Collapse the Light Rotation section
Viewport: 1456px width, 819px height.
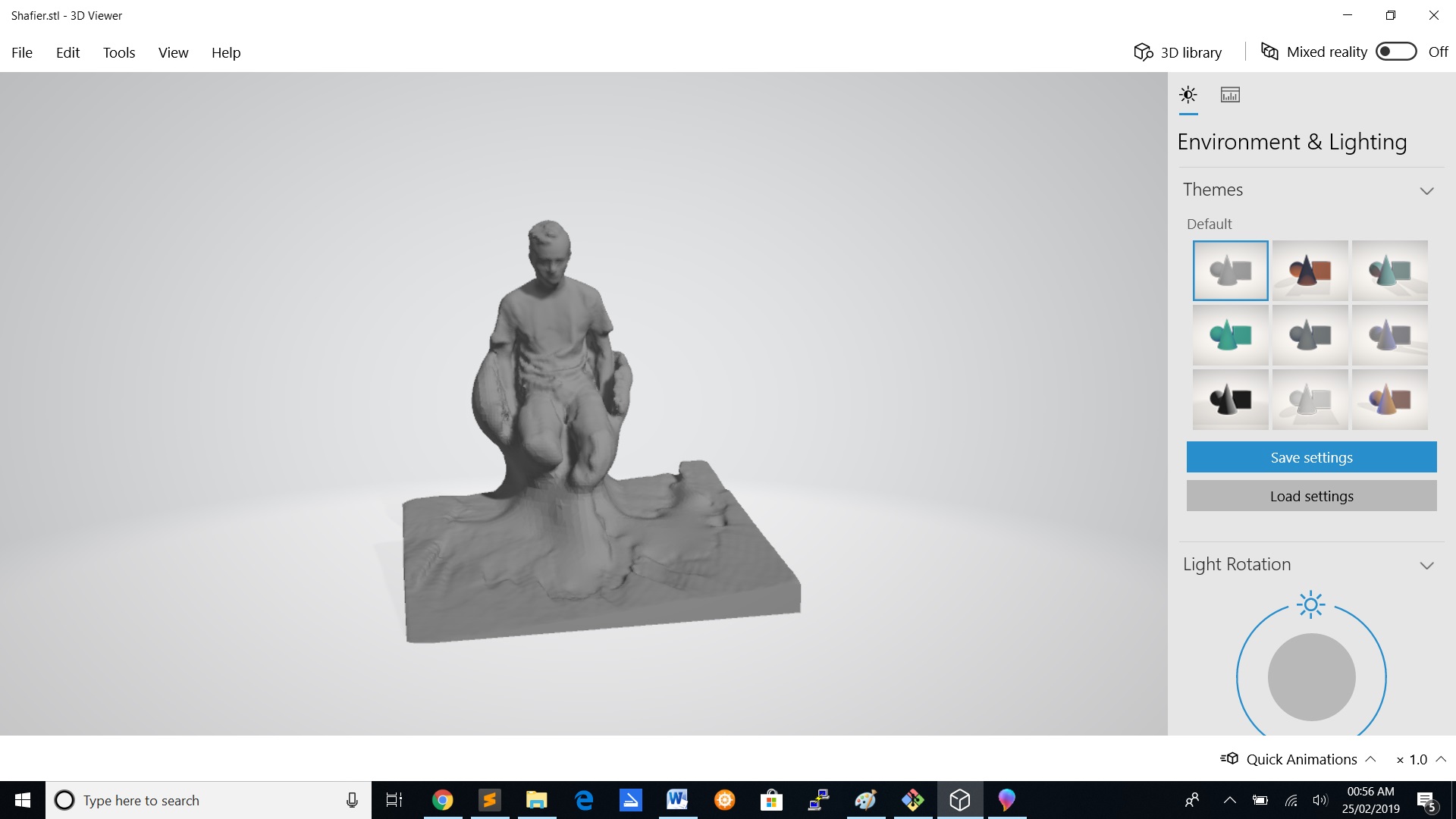pos(1426,565)
